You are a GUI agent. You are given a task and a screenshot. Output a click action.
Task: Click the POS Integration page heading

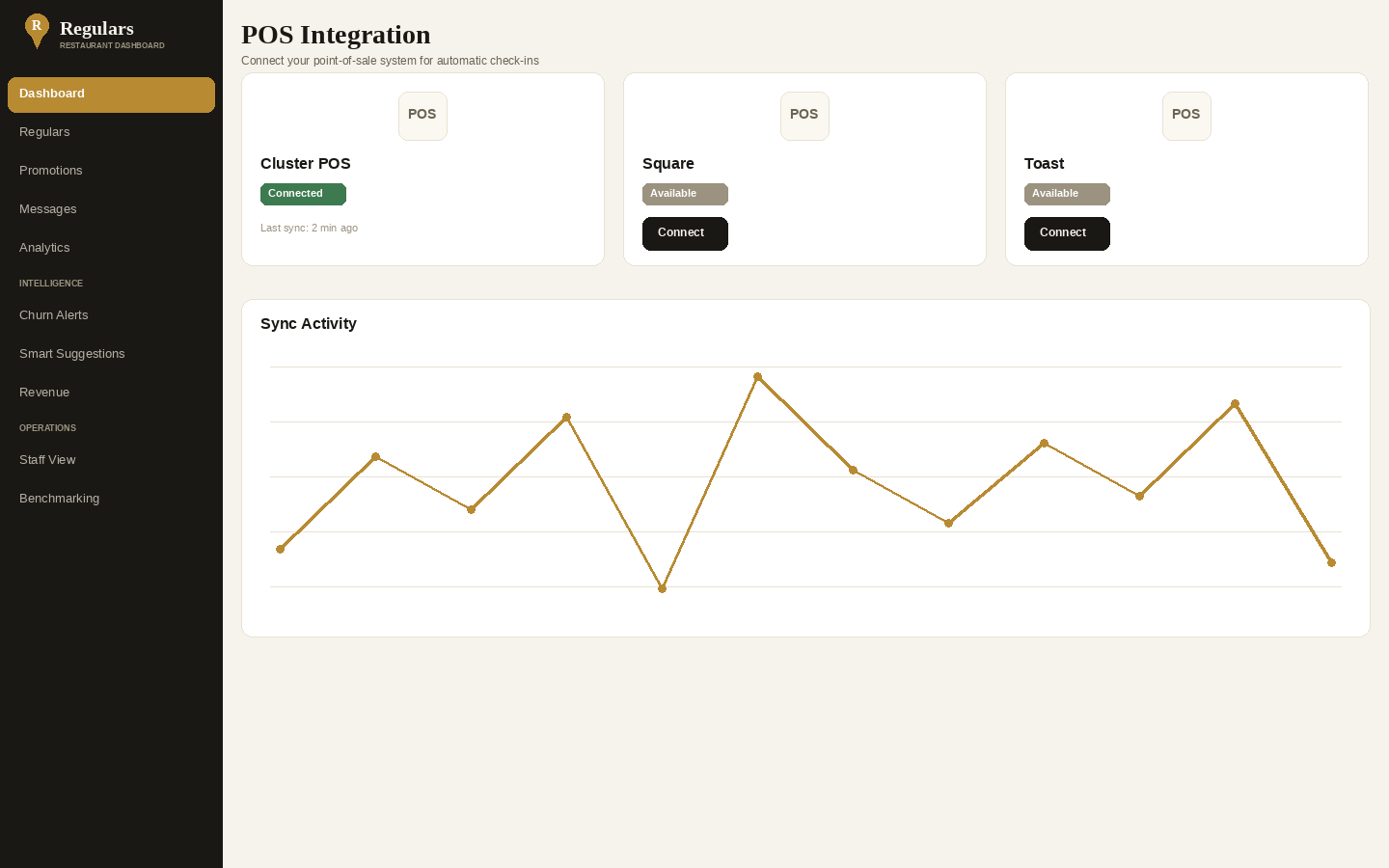pos(336,35)
